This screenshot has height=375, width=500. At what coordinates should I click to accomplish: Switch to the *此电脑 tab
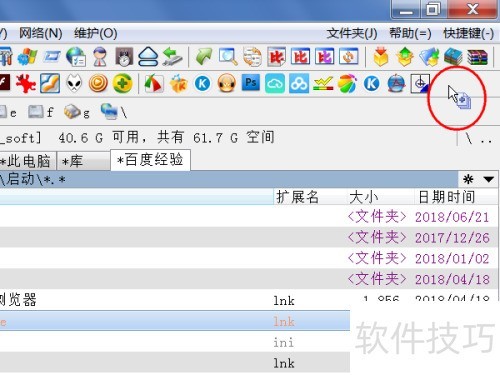[x=28, y=161]
